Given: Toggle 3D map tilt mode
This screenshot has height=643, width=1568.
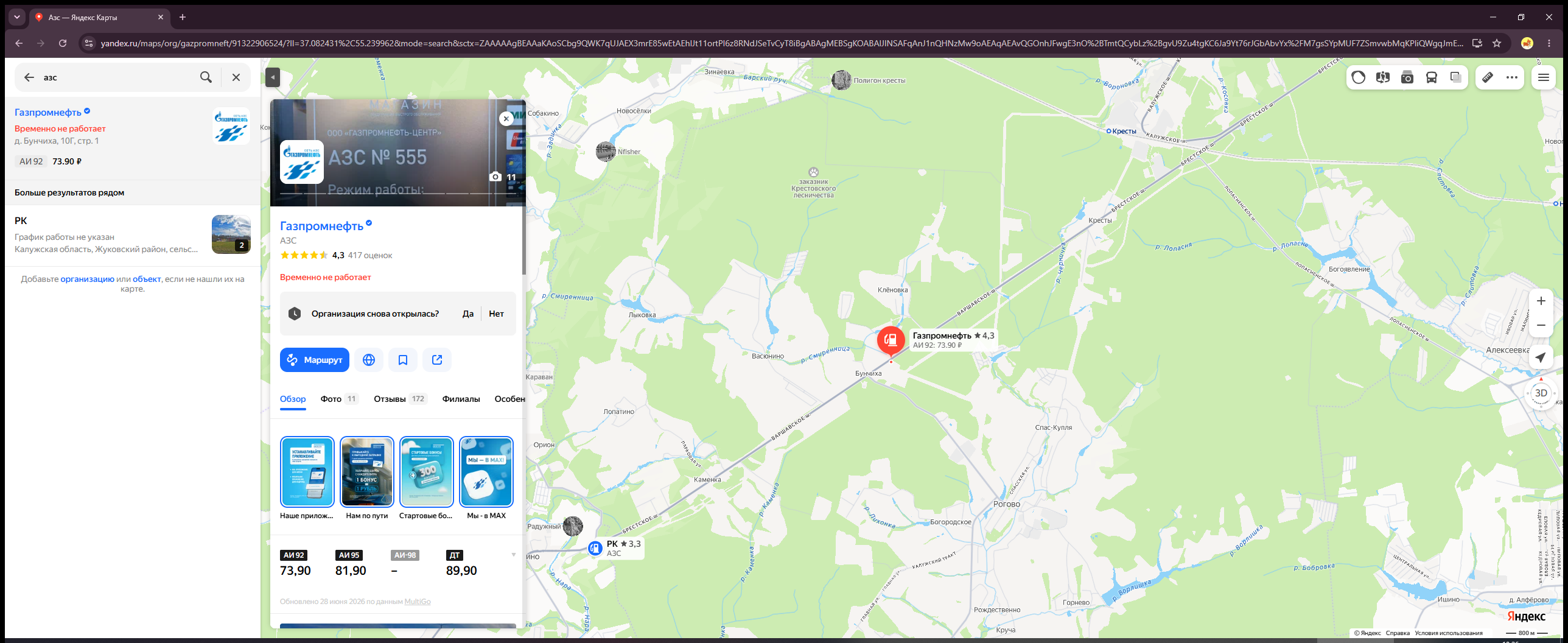Looking at the screenshot, I should [1541, 393].
